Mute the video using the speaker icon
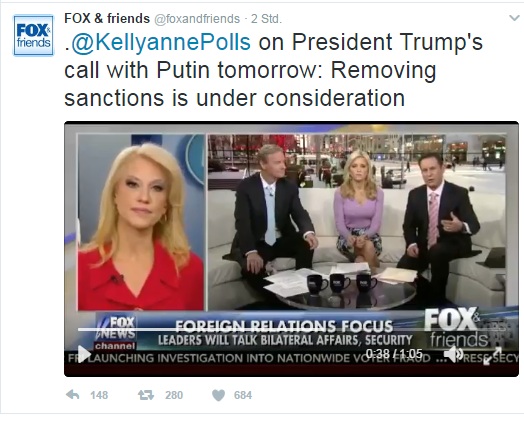 (x=455, y=353)
